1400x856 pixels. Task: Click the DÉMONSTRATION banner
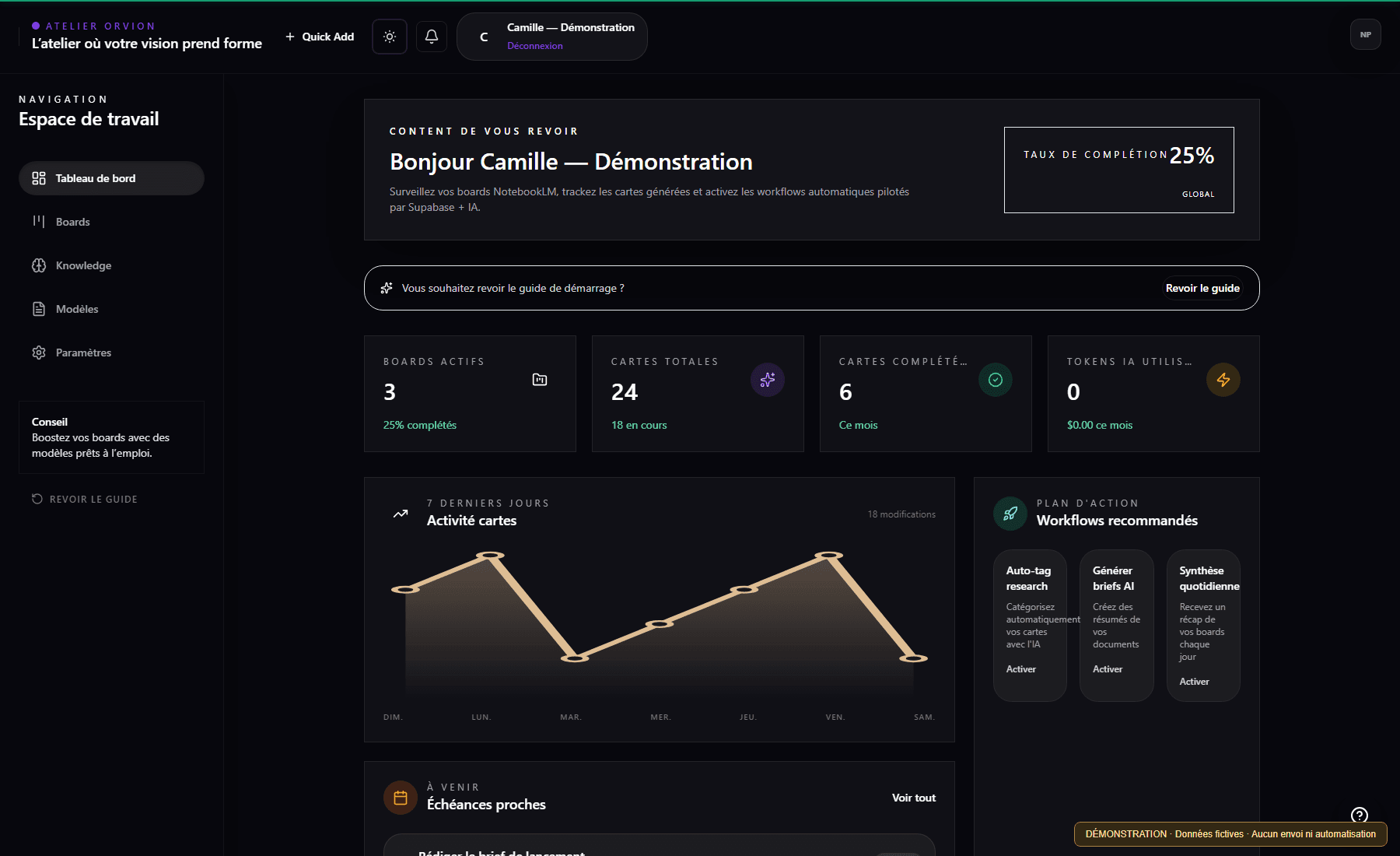(1230, 834)
